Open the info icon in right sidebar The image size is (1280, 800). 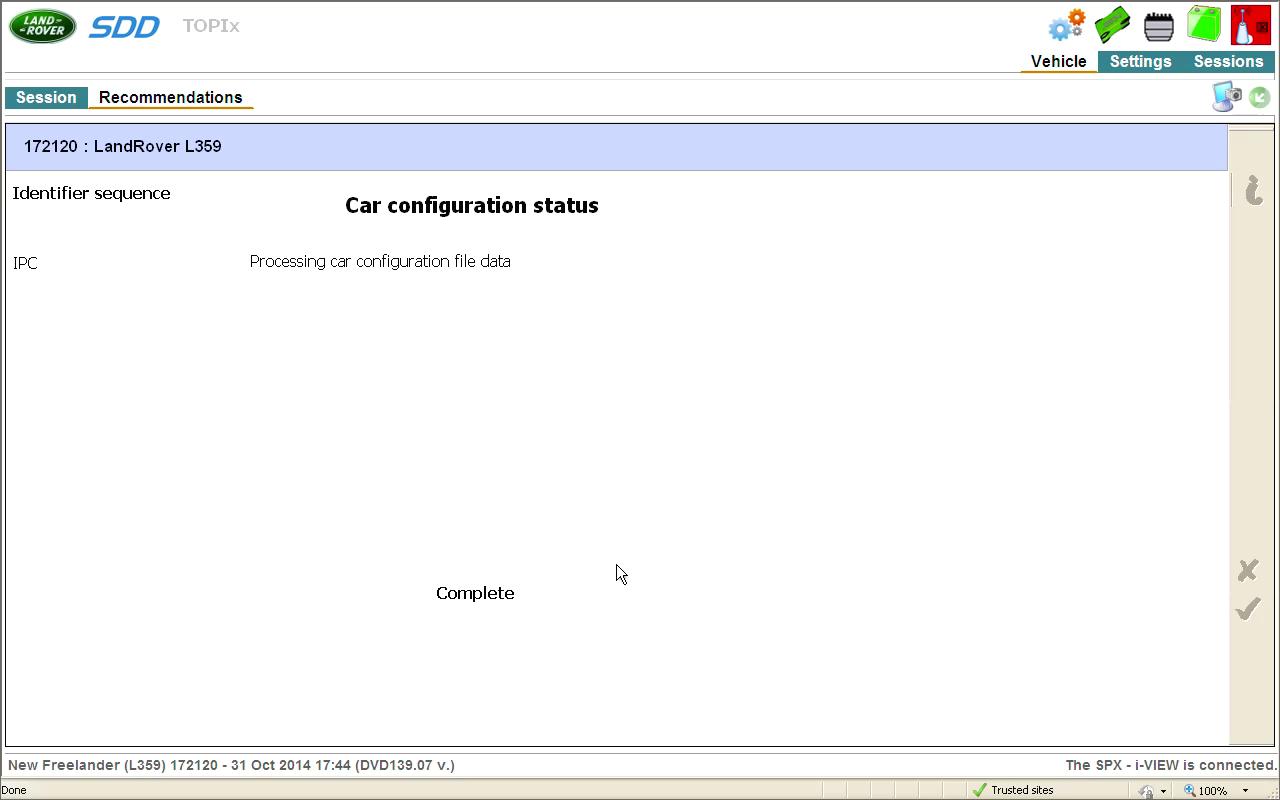(x=1253, y=189)
